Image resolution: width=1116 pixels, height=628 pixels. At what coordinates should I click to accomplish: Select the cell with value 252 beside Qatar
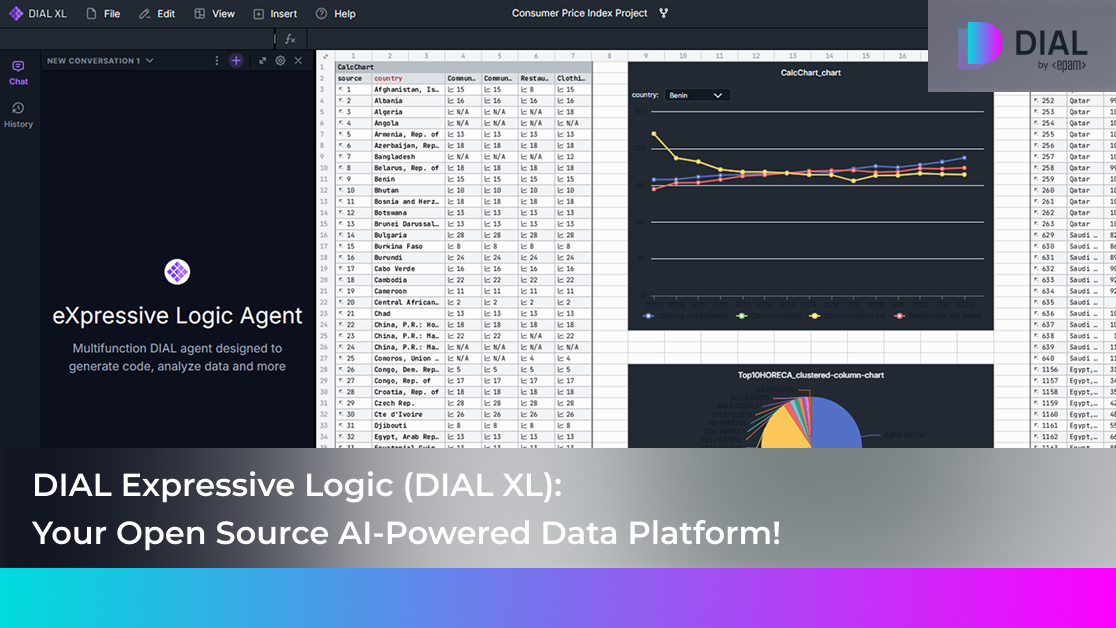tap(1048, 101)
